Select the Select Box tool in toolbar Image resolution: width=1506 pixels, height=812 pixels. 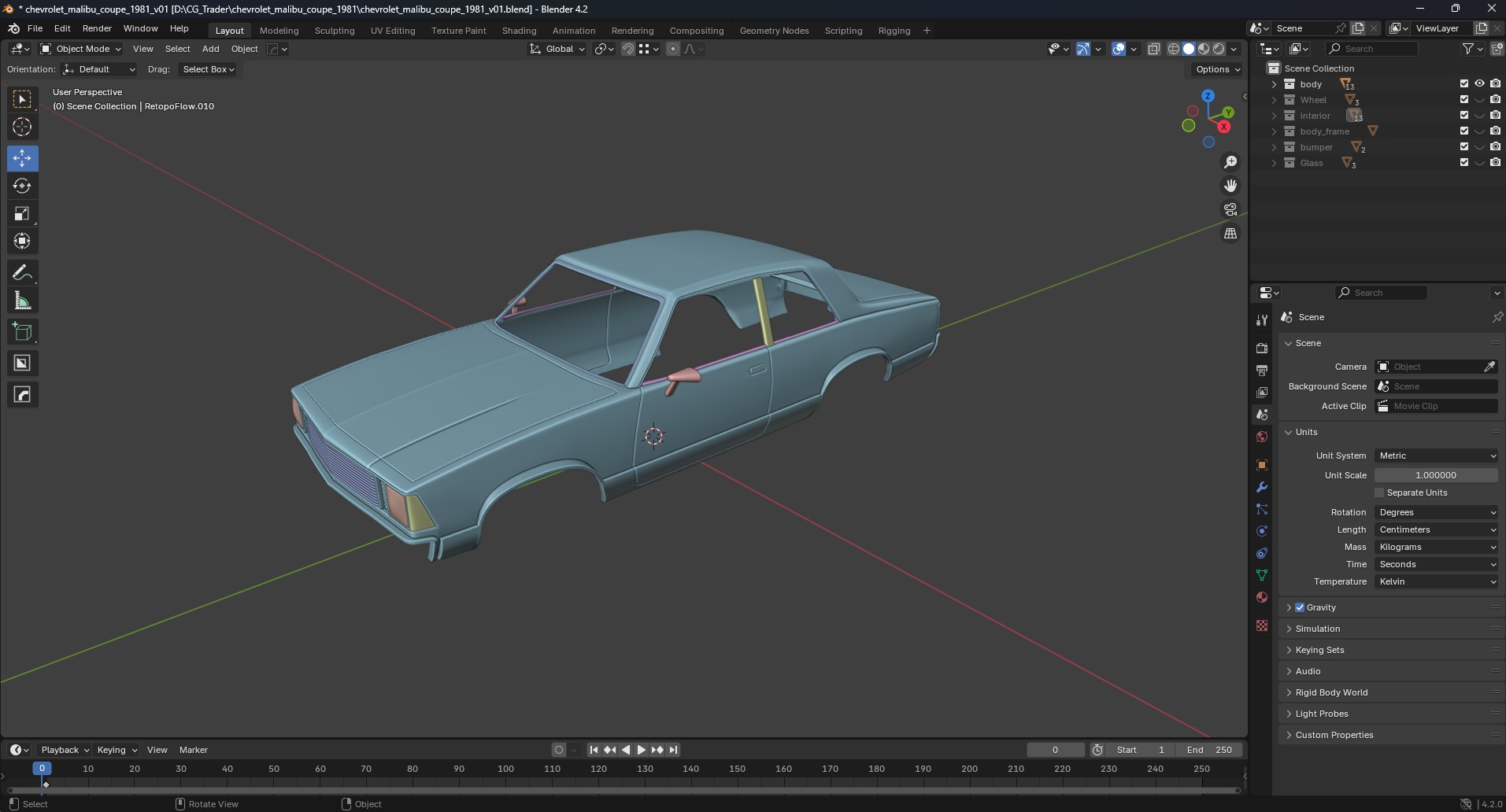click(x=22, y=99)
